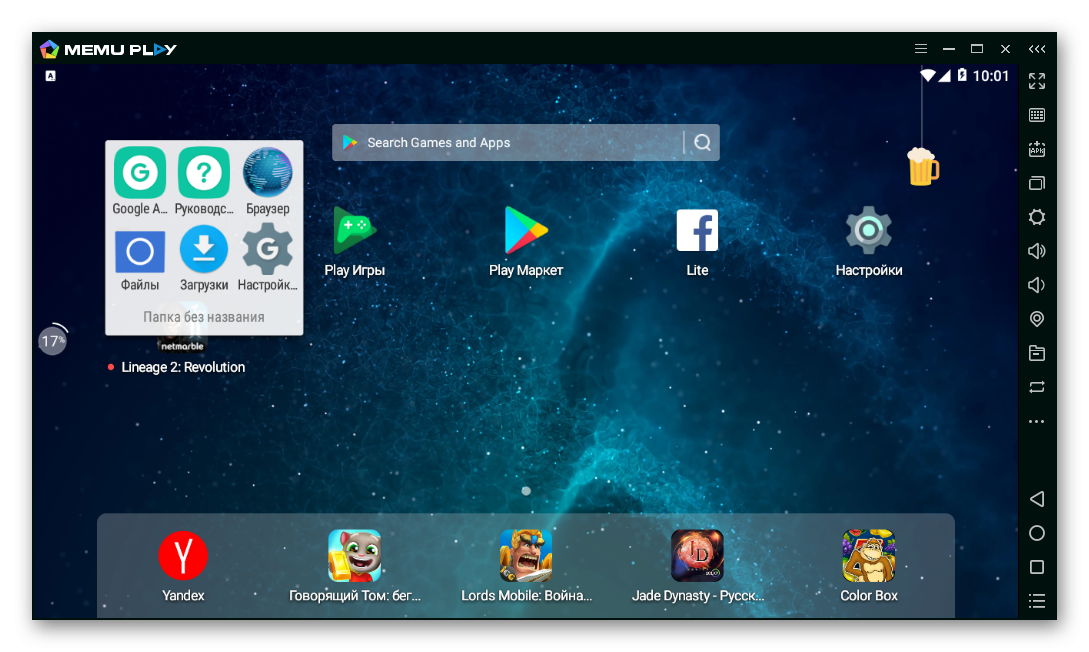Image resolution: width=1089 pixels, height=652 pixels.
Task: Click the Search Games and Apps field
Action: [507, 142]
